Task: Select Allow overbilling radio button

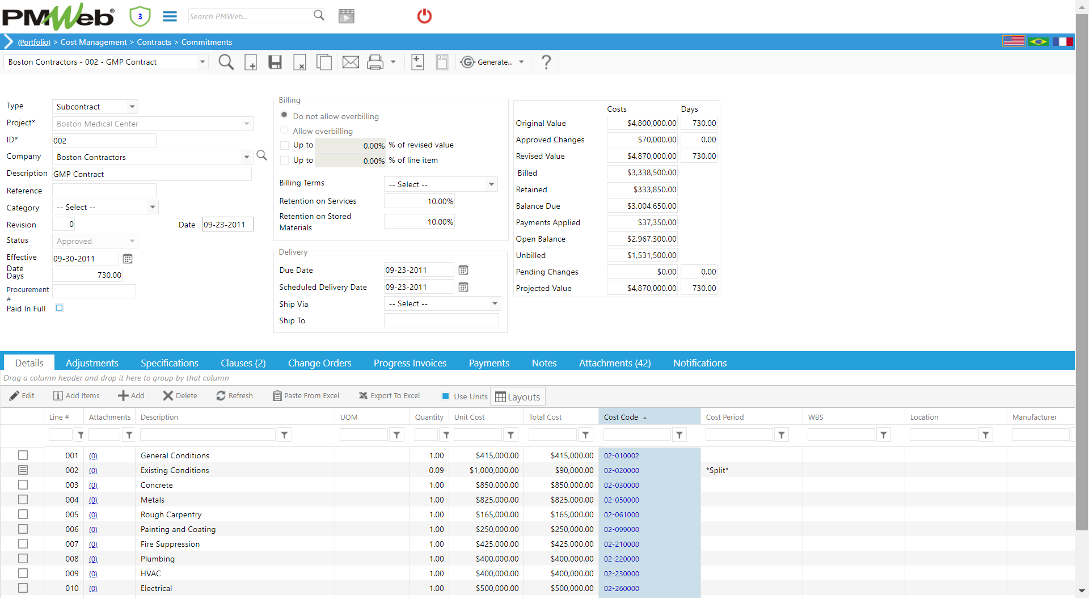Action: pyautogui.click(x=284, y=131)
